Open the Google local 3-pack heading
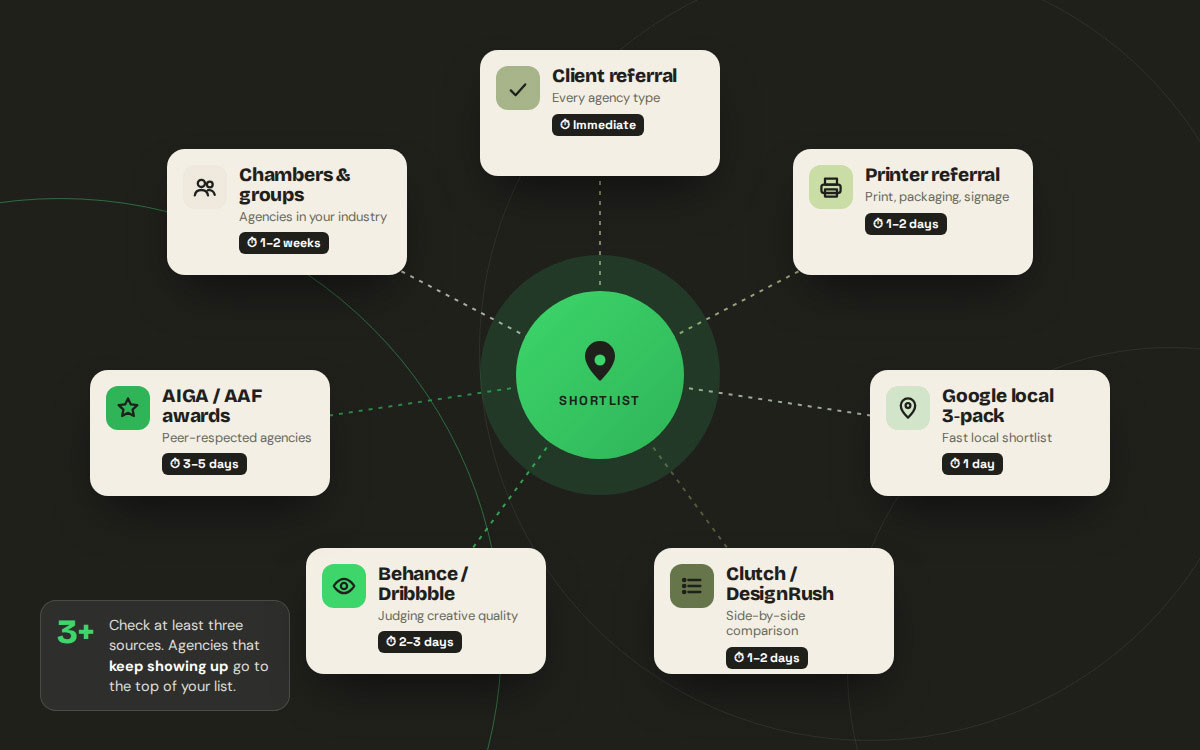Screen dimensions: 1200x750 [x=998, y=406]
